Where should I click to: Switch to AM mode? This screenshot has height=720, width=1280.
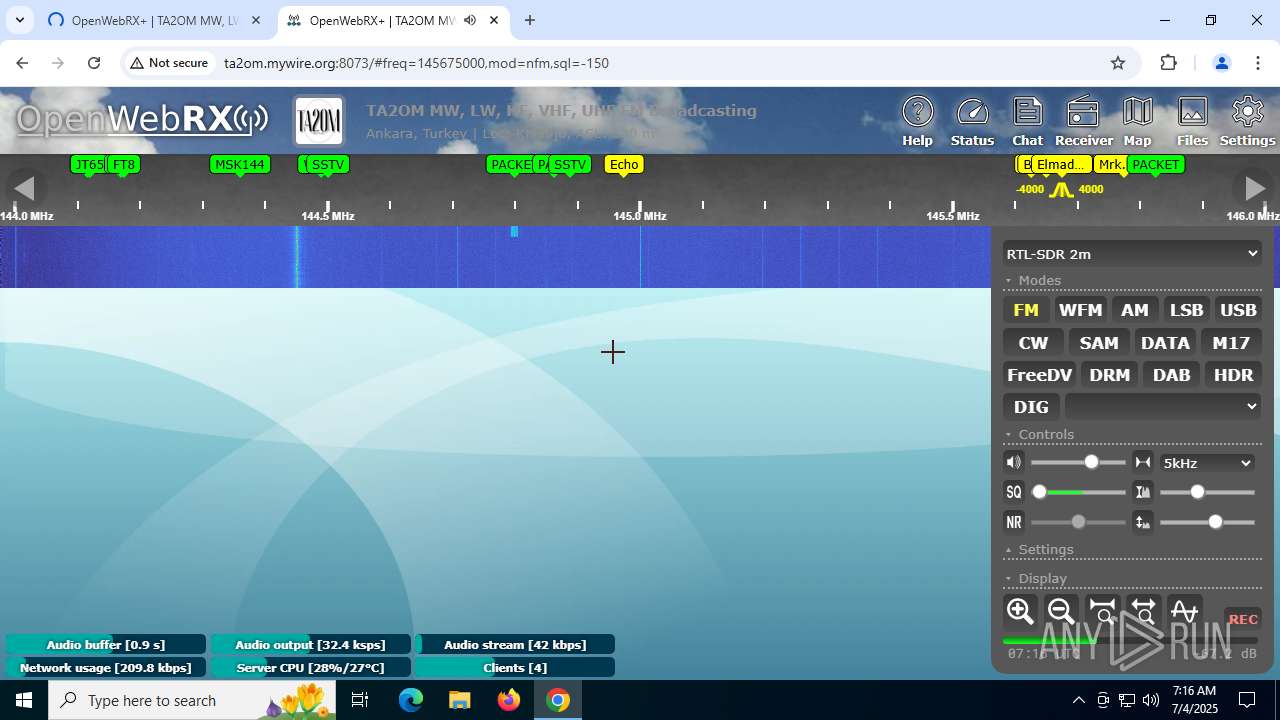(1134, 310)
